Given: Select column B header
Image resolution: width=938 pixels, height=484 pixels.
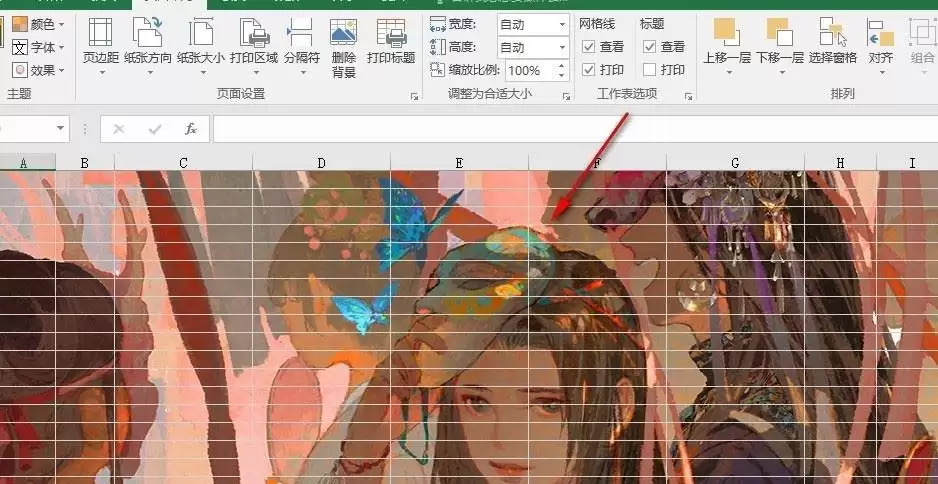Looking at the screenshot, I should point(84,163).
